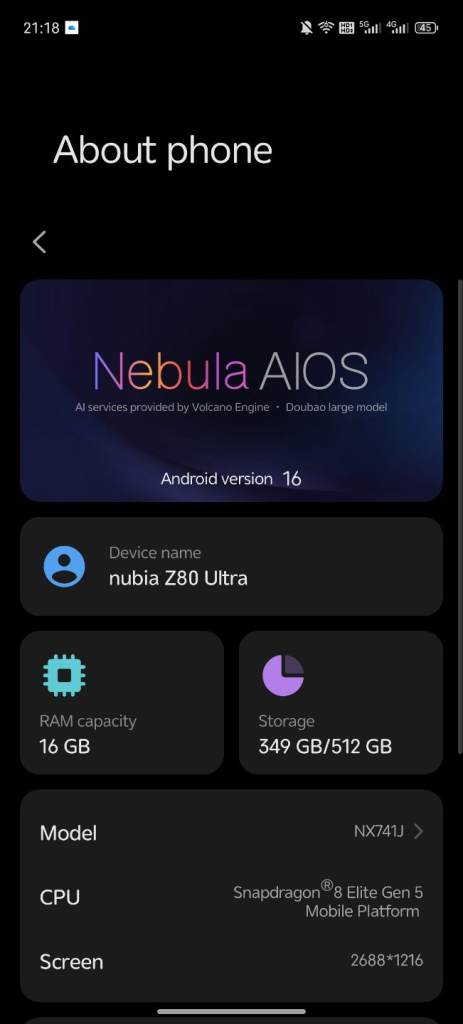The image size is (463, 1024).
Task: Tap the 4G signal strength icon
Action: pos(397,27)
